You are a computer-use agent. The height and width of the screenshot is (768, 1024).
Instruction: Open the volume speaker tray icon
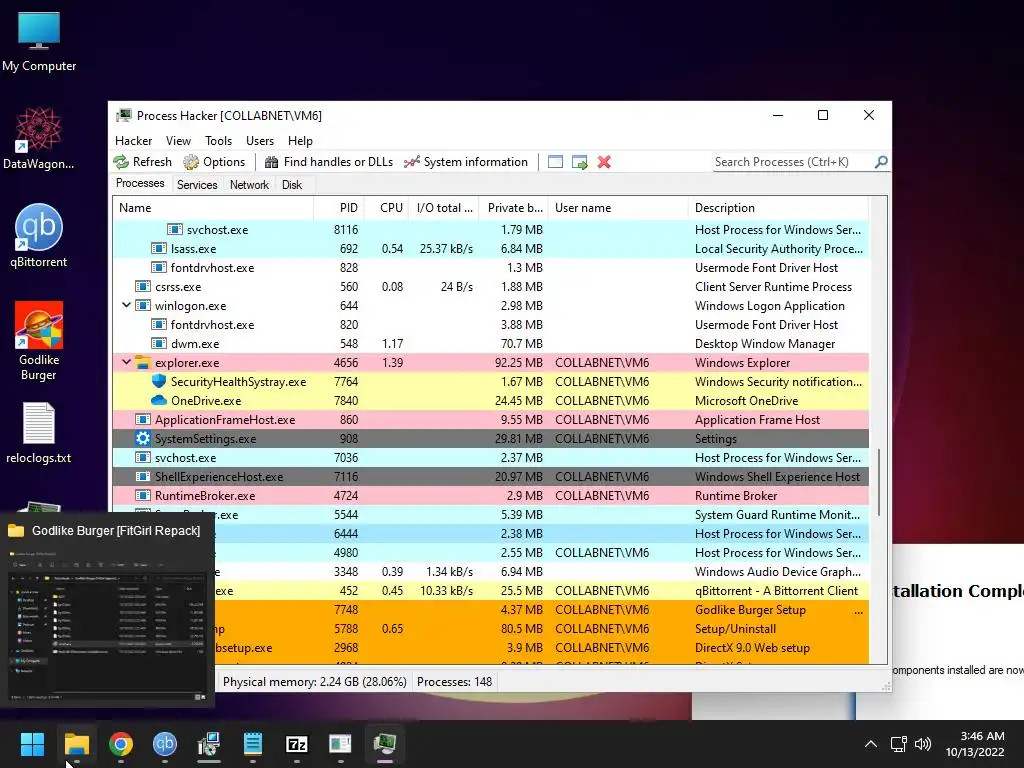point(923,744)
